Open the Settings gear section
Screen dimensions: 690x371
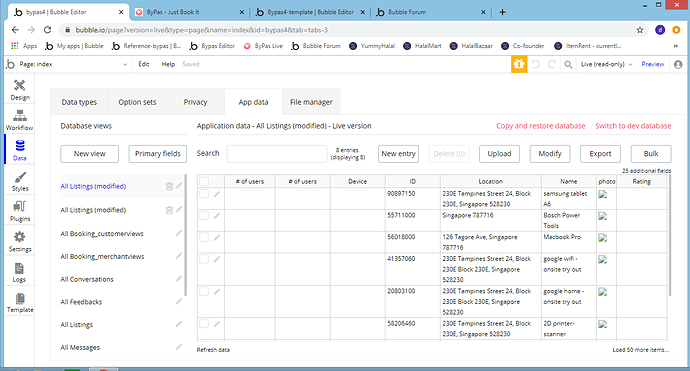tap(20, 242)
